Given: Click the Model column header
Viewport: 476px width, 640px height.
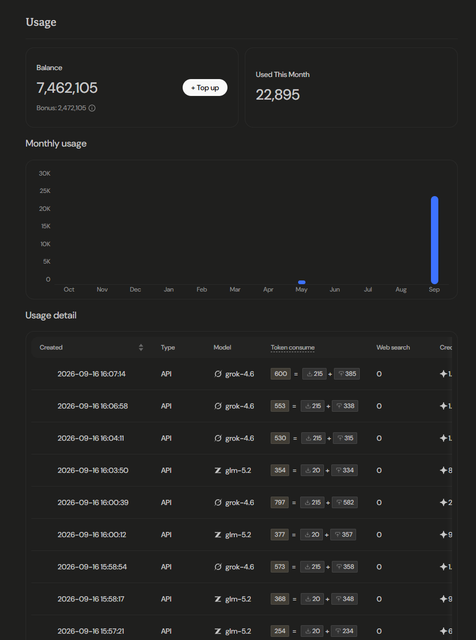Looking at the screenshot, I should pyautogui.click(x=222, y=347).
